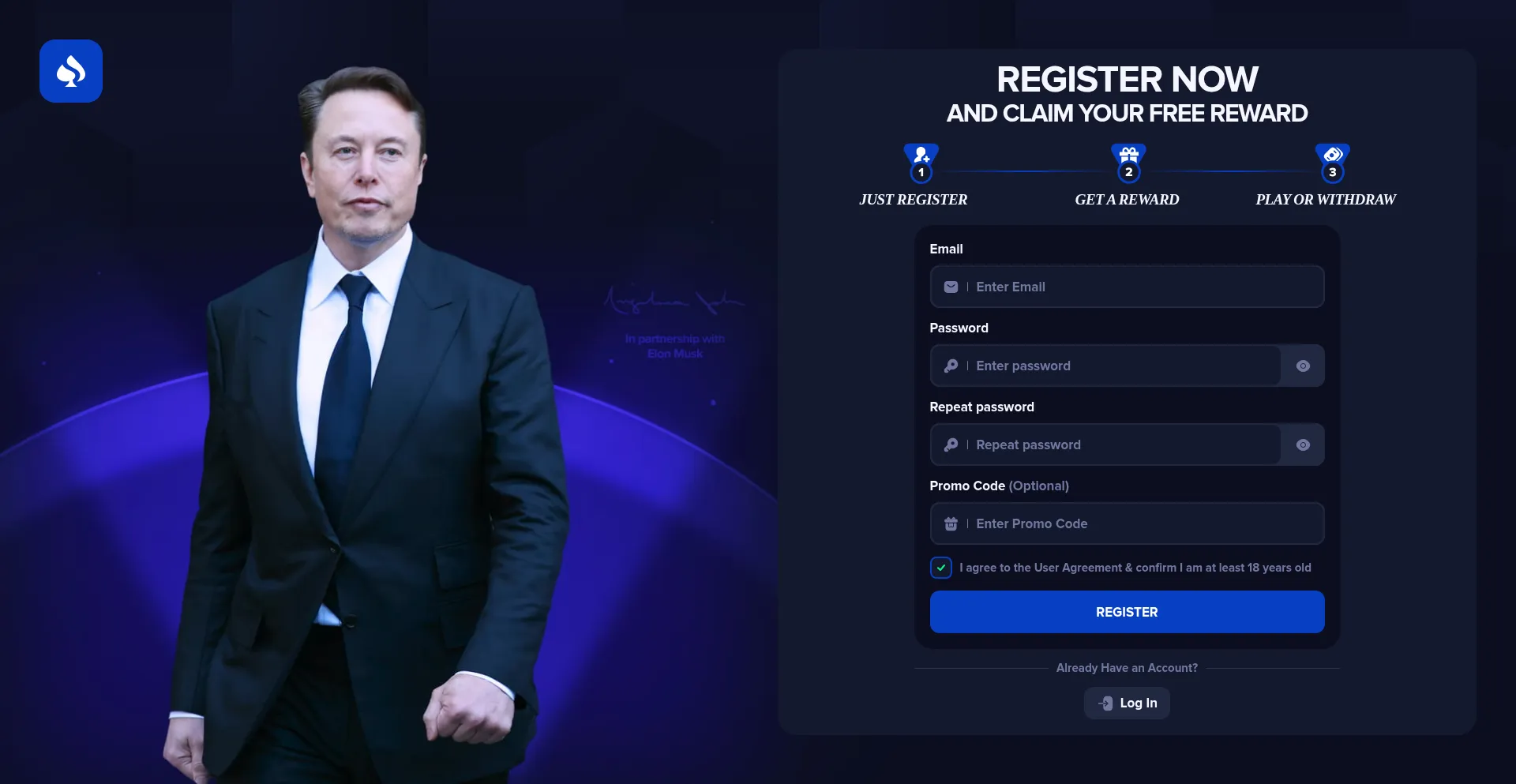Click the key icon in Repeat password field

coord(951,445)
